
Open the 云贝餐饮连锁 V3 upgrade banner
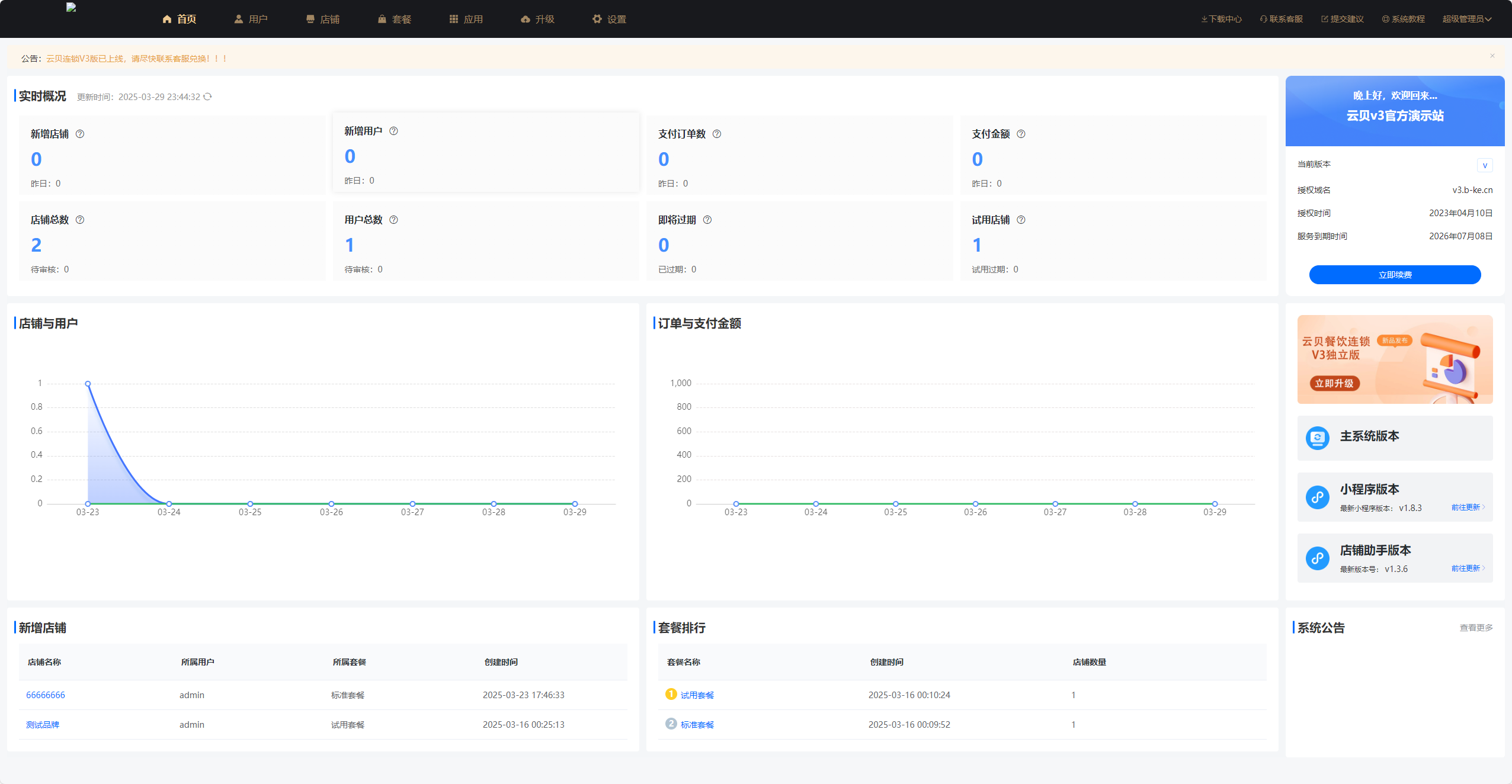point(1394,359)
